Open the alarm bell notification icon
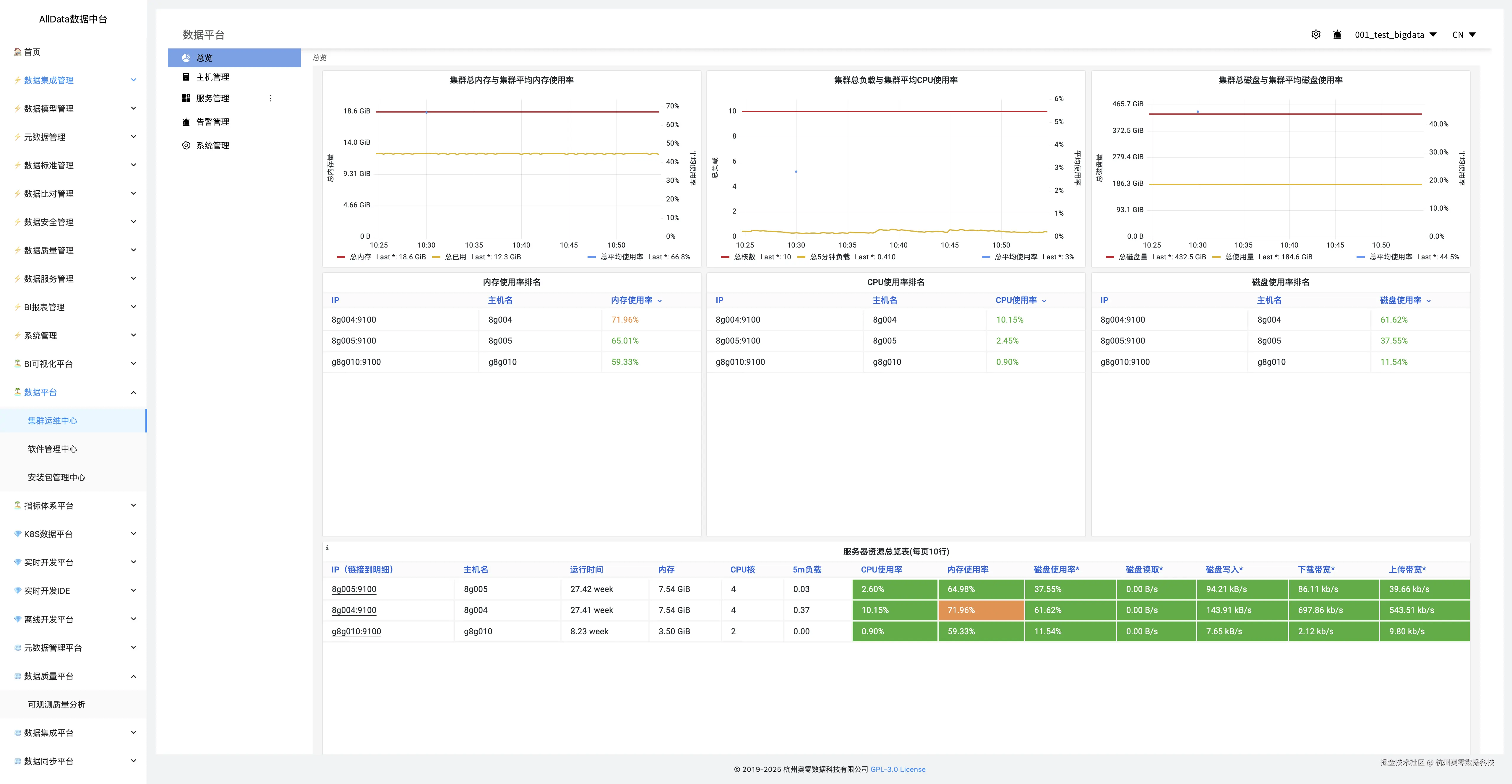This screenshot has width=1512, height=784. [x=1337, y=35]
